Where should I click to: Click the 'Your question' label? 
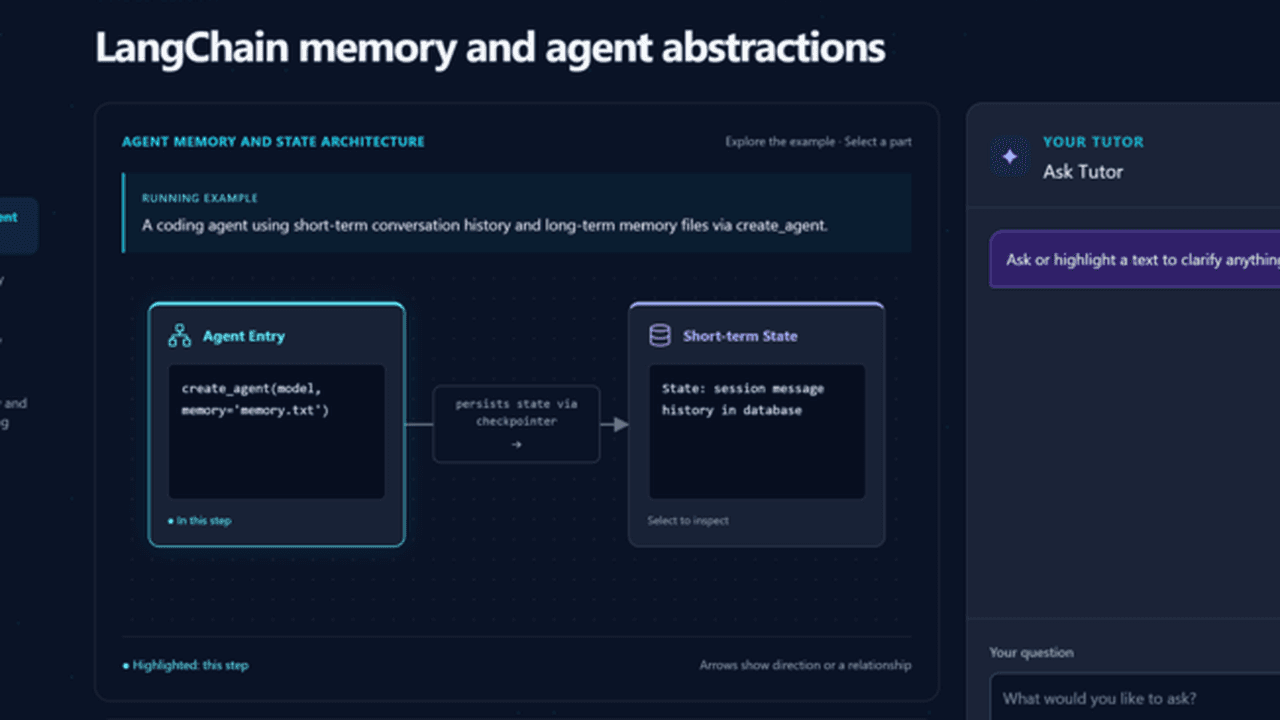[1031, 652]
